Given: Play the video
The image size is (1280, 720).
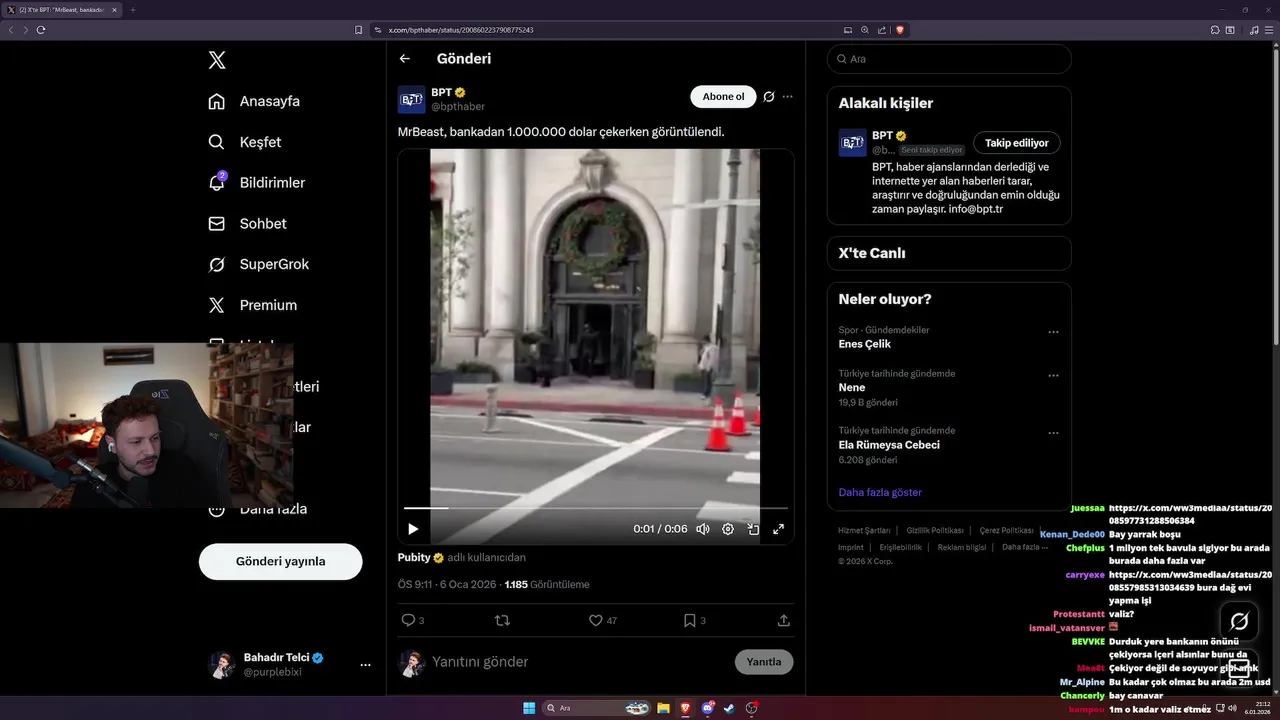Looking at the screenshot, I should click(x=413, y=529).
